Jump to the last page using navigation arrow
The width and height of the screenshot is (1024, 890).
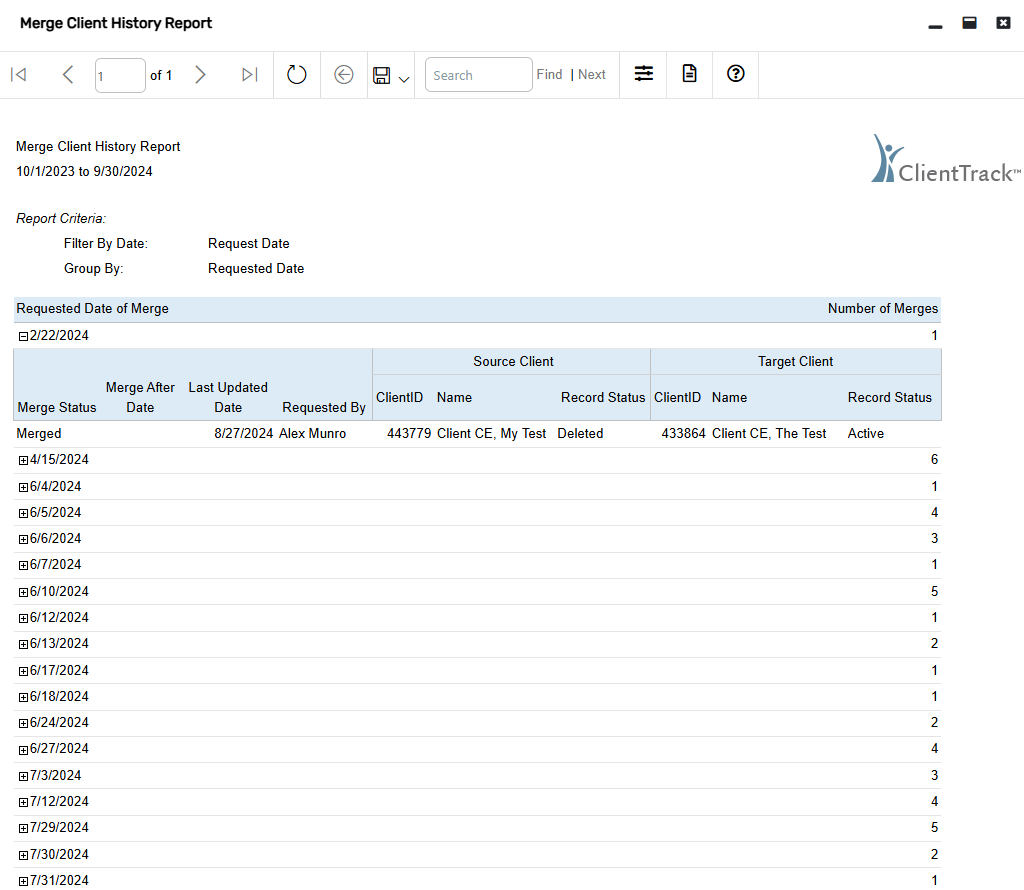coord(249,74)
